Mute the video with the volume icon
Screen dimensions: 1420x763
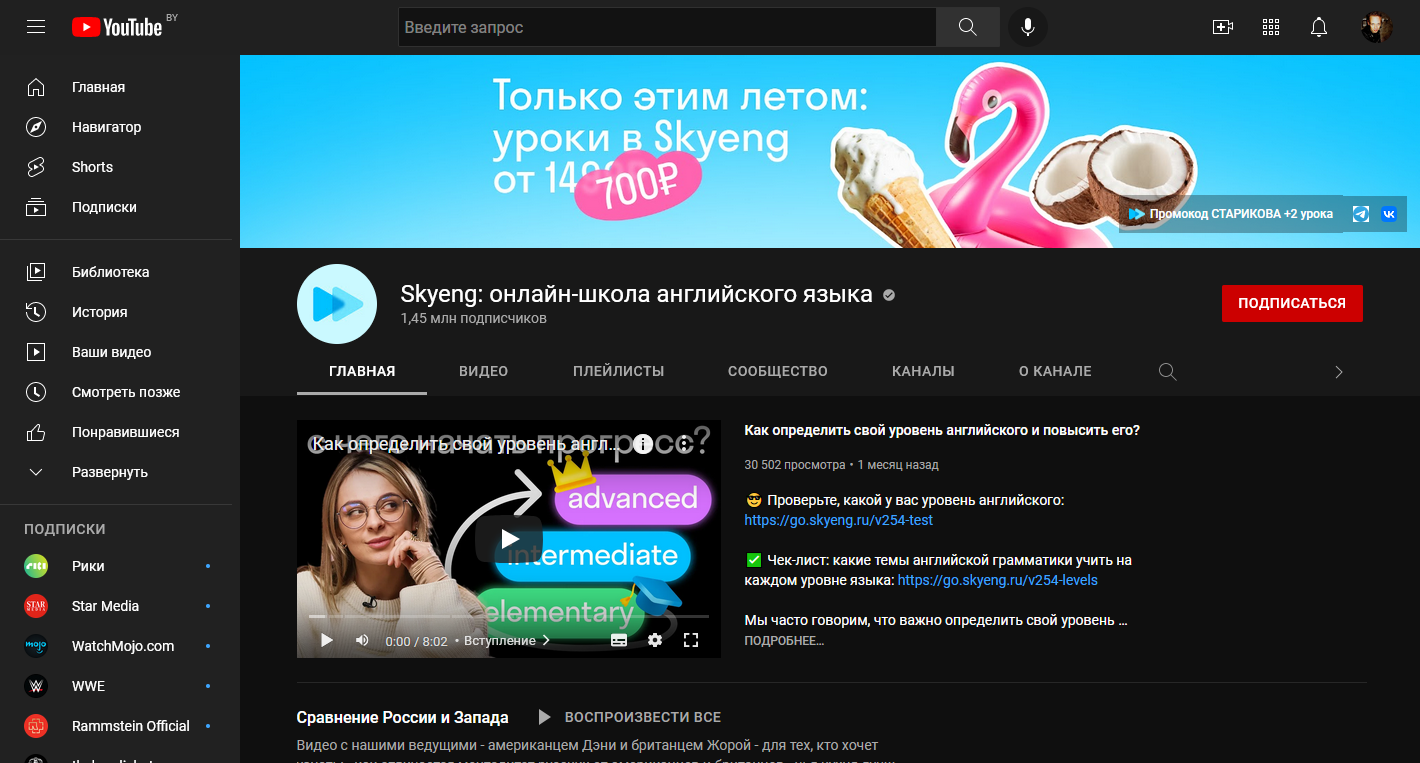[361, 640]
